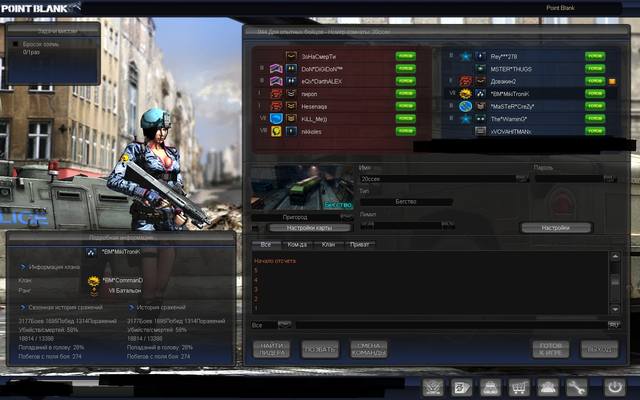The width and height of the screenshot is (640, 400).
Task: Click the СМЕНА КОМАНДЫ button
Action: [x=368, y=349]
